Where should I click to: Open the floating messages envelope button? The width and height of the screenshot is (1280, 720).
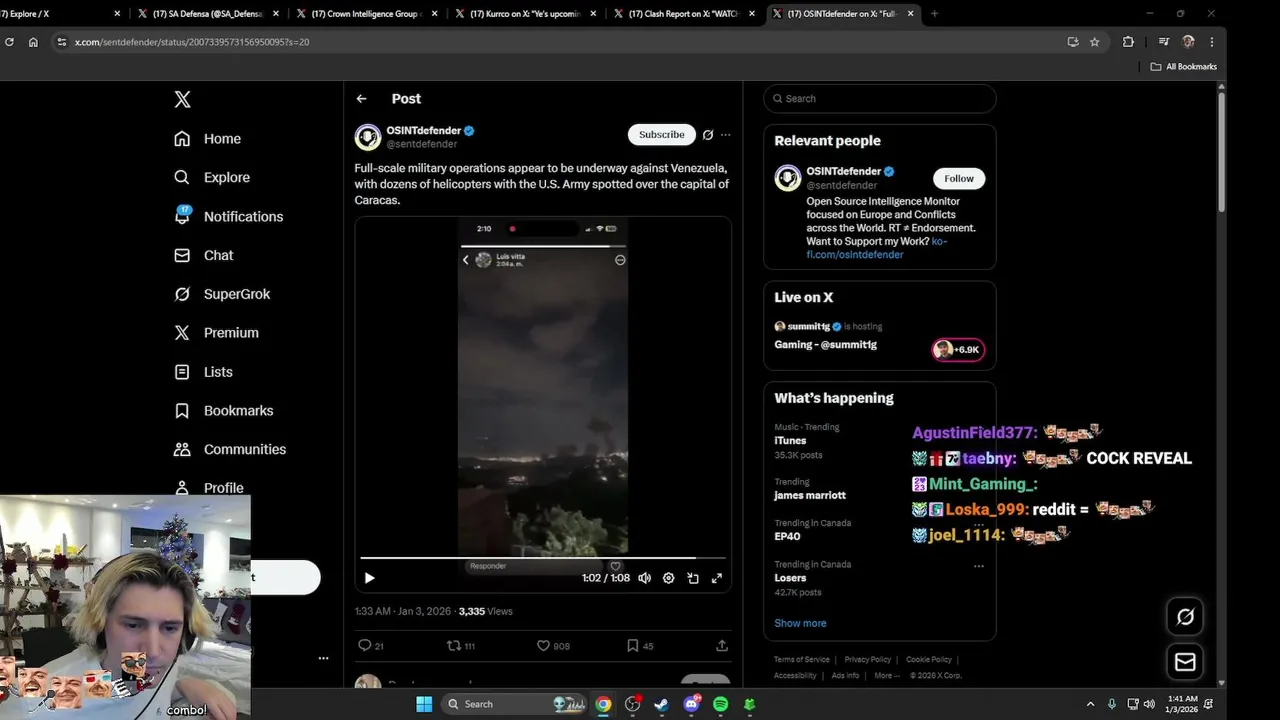coord(1185,662)
